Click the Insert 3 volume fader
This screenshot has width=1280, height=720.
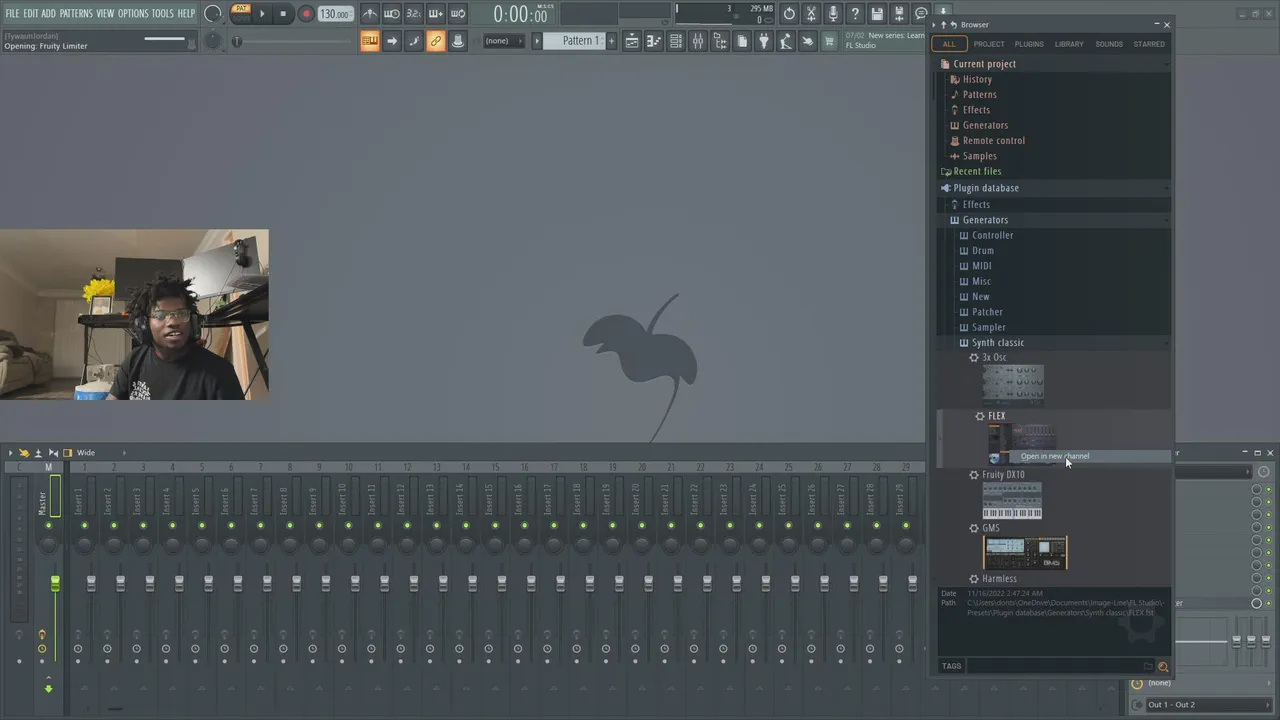(x=150, y=584)
